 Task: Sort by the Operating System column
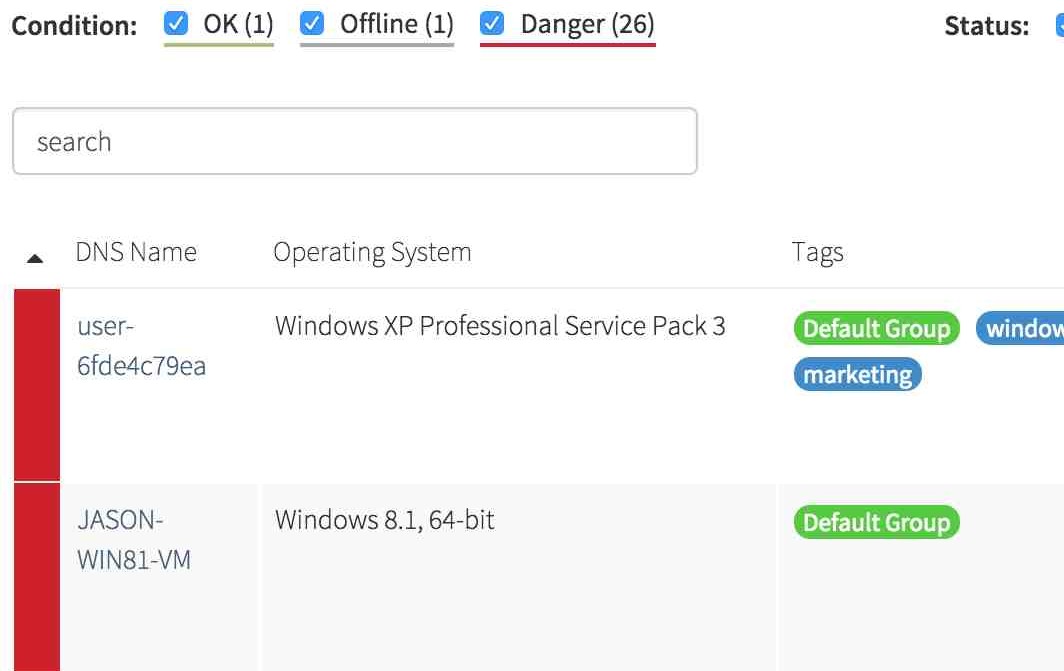coord(372,252)
